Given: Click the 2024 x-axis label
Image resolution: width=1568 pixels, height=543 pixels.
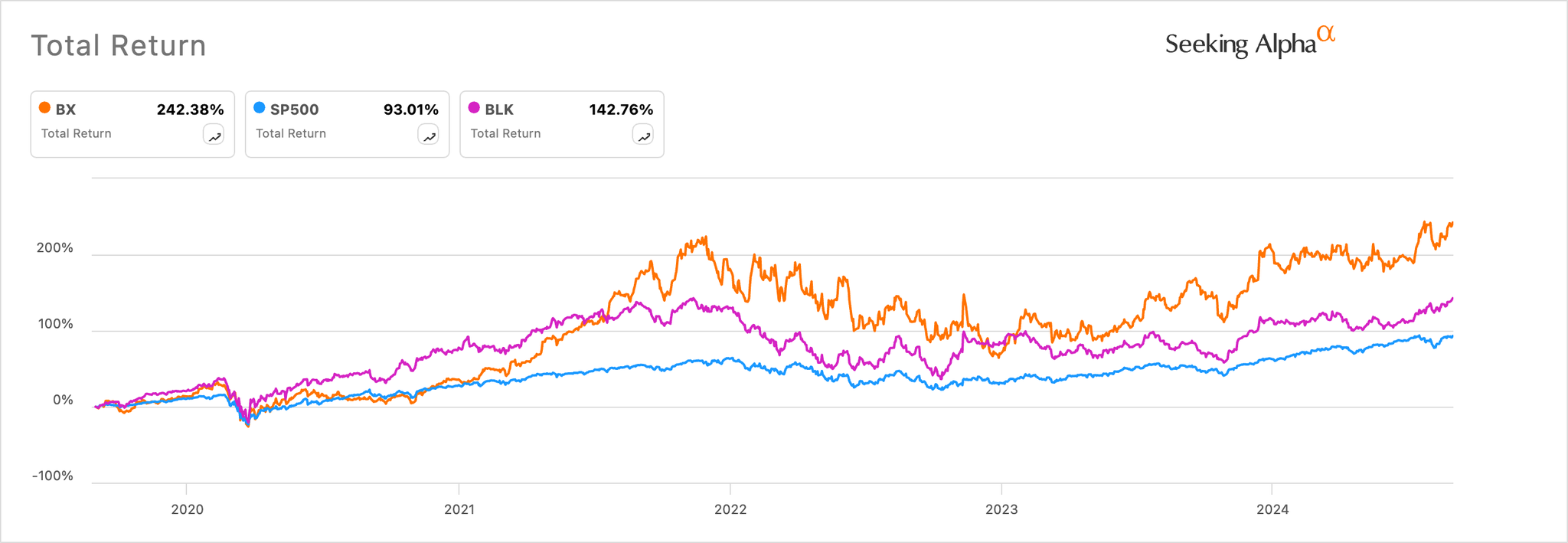Looking at the screenshot, I should (1272, 509).
